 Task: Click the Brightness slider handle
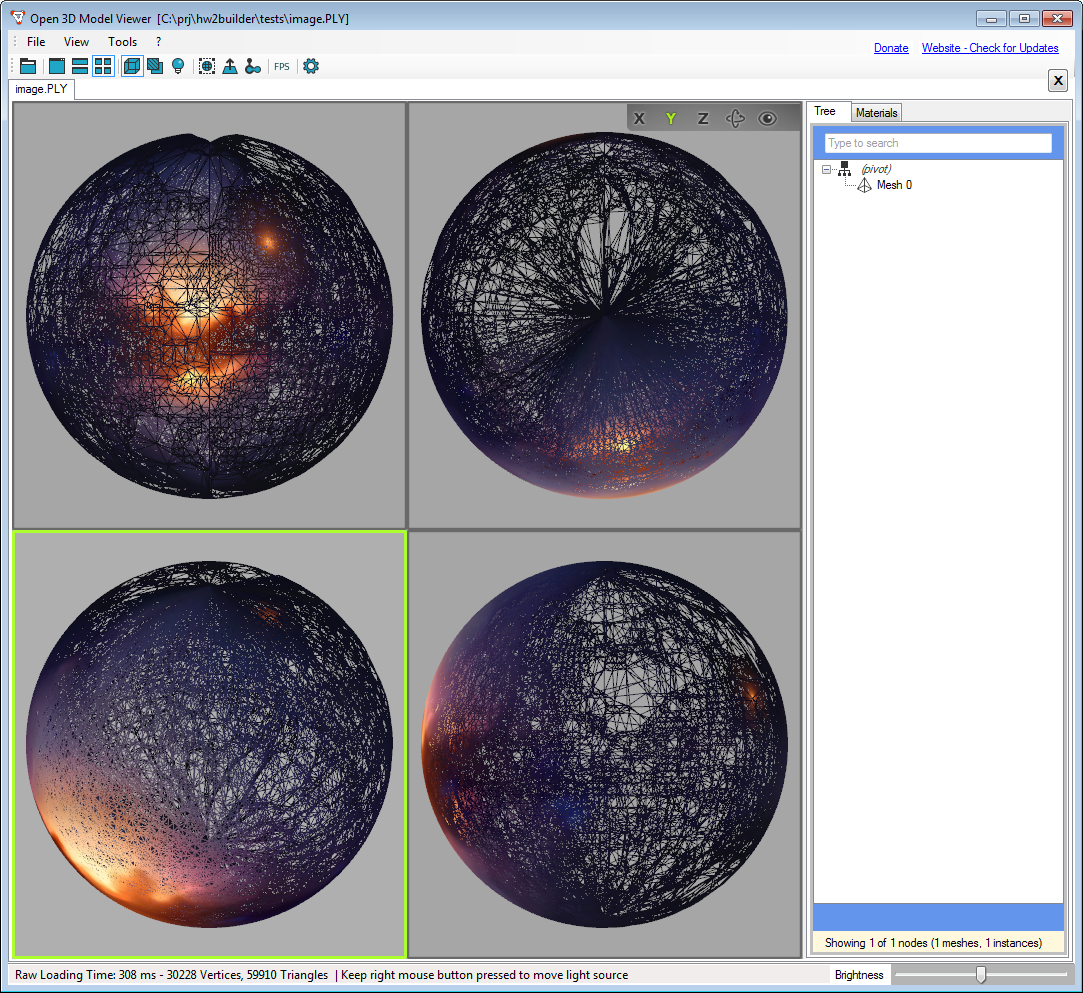pyautogui.click(x=981, y=974)
